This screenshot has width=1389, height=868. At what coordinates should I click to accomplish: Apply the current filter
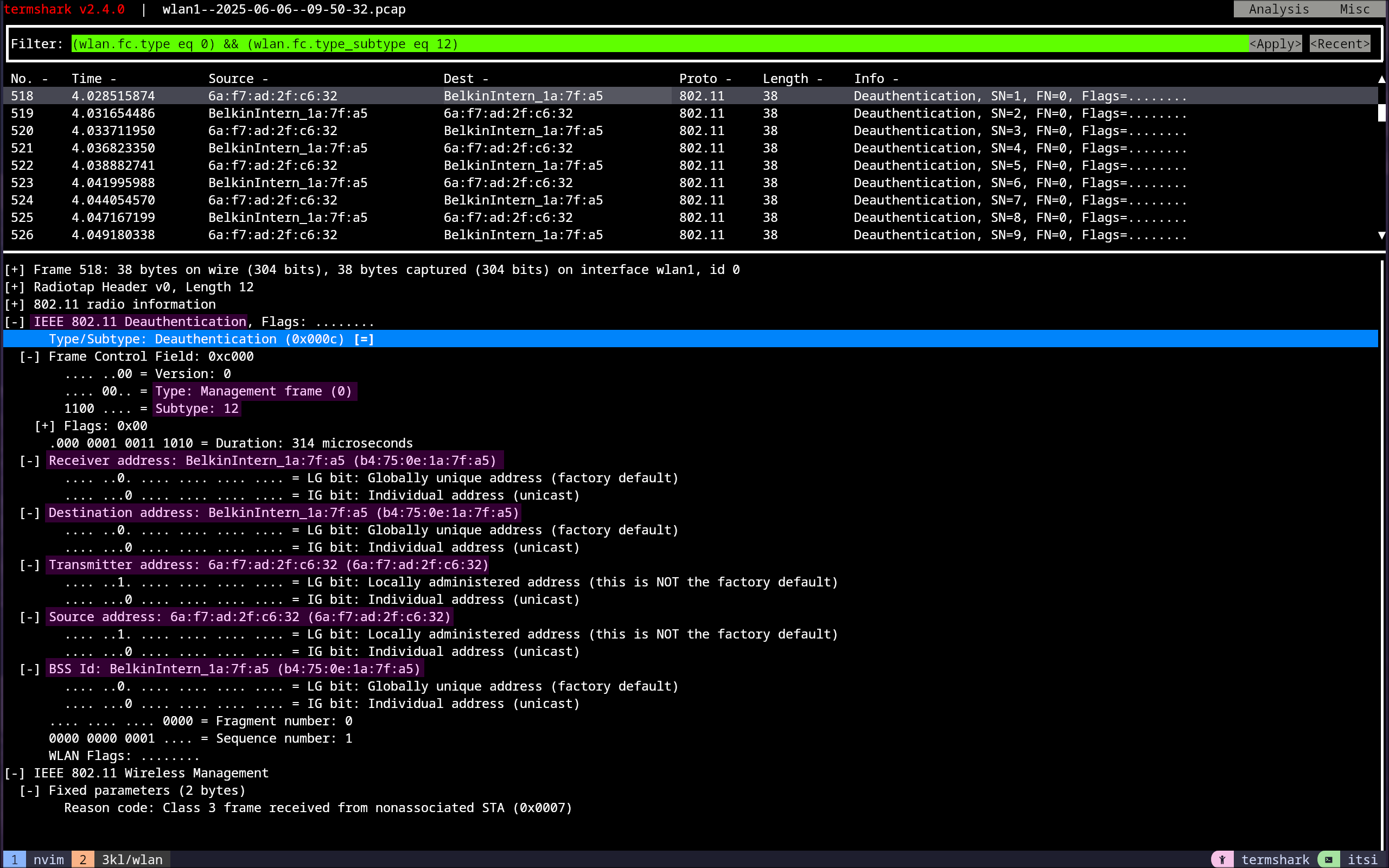1276,43
